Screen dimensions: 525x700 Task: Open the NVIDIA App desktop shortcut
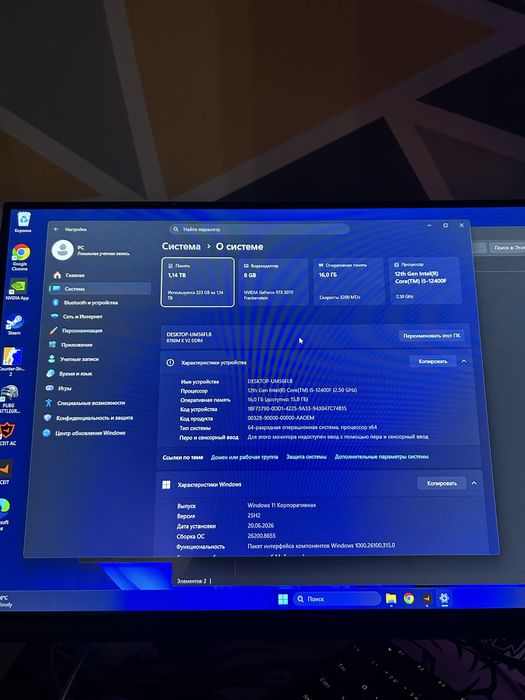(18, 289)
